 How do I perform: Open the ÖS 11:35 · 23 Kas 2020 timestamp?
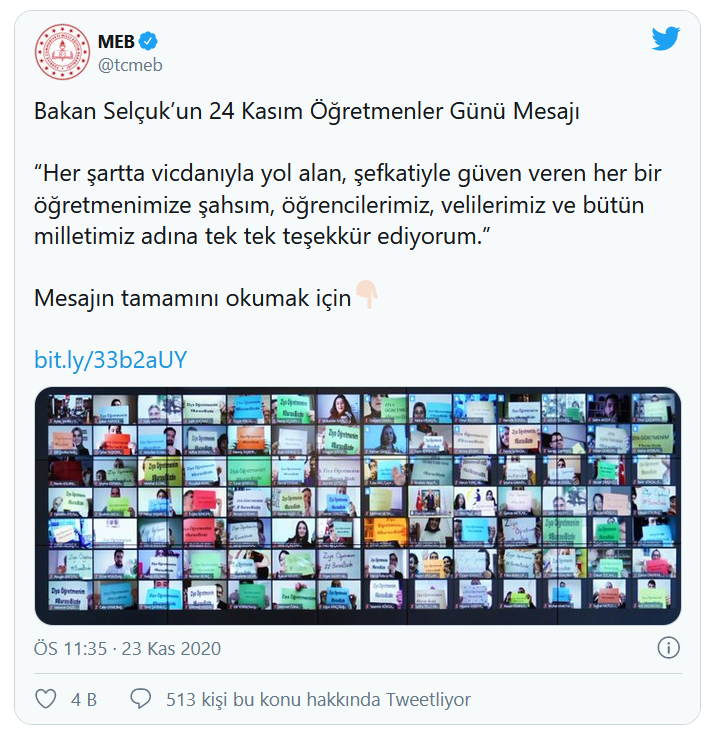coord(127,649)
